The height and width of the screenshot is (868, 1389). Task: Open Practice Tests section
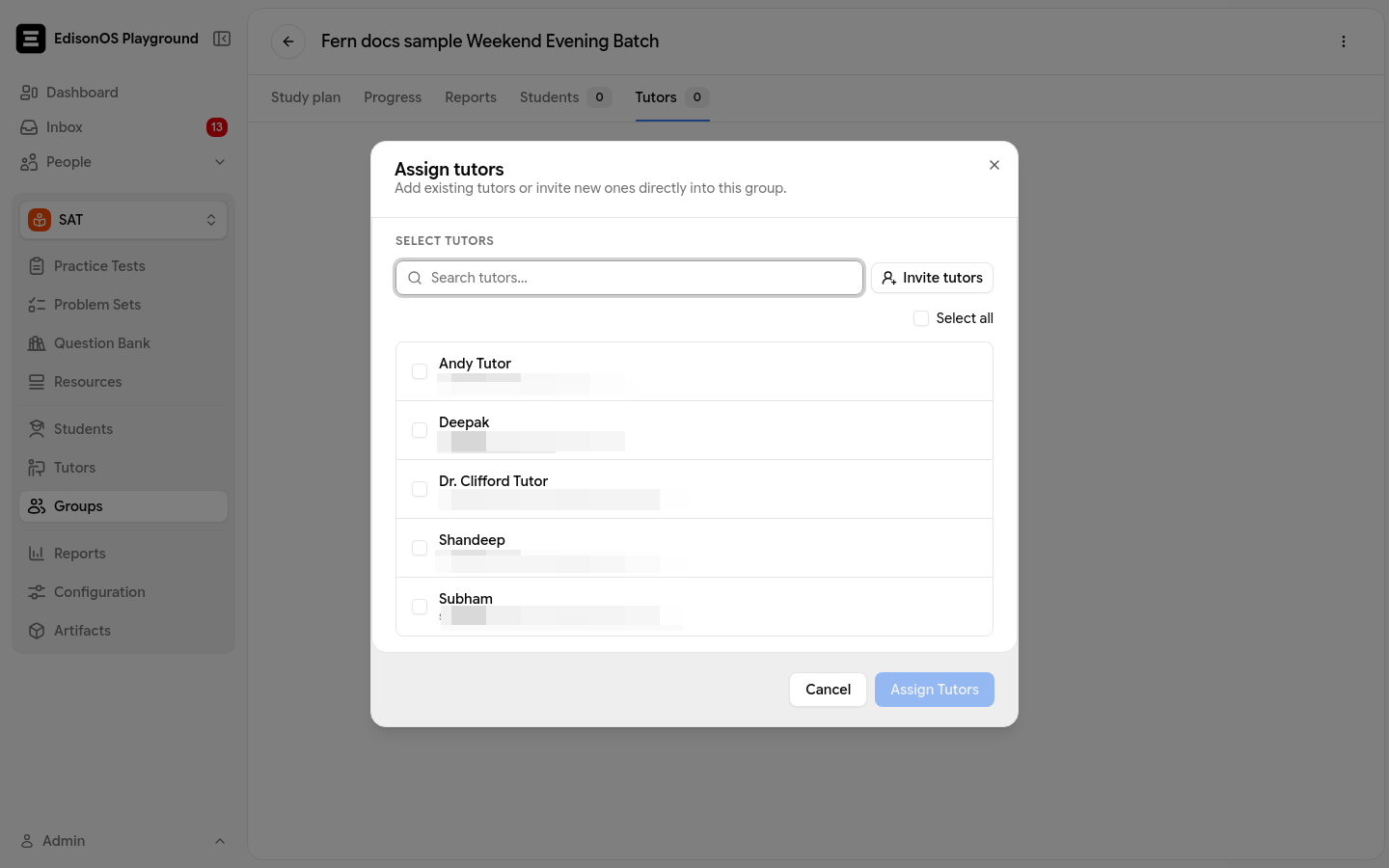click(123, 266)
